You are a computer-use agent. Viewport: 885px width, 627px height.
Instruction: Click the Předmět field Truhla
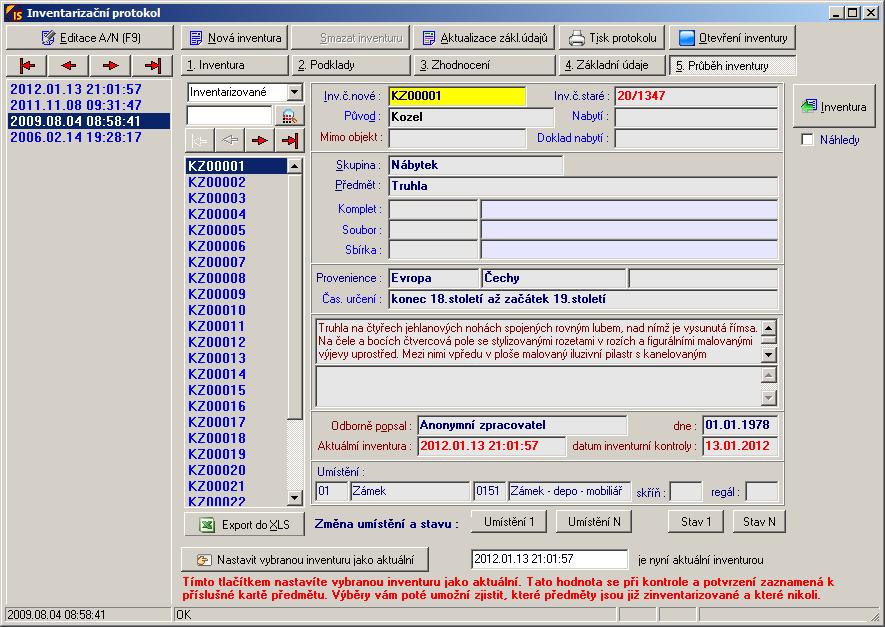click(x=583, y=186)
